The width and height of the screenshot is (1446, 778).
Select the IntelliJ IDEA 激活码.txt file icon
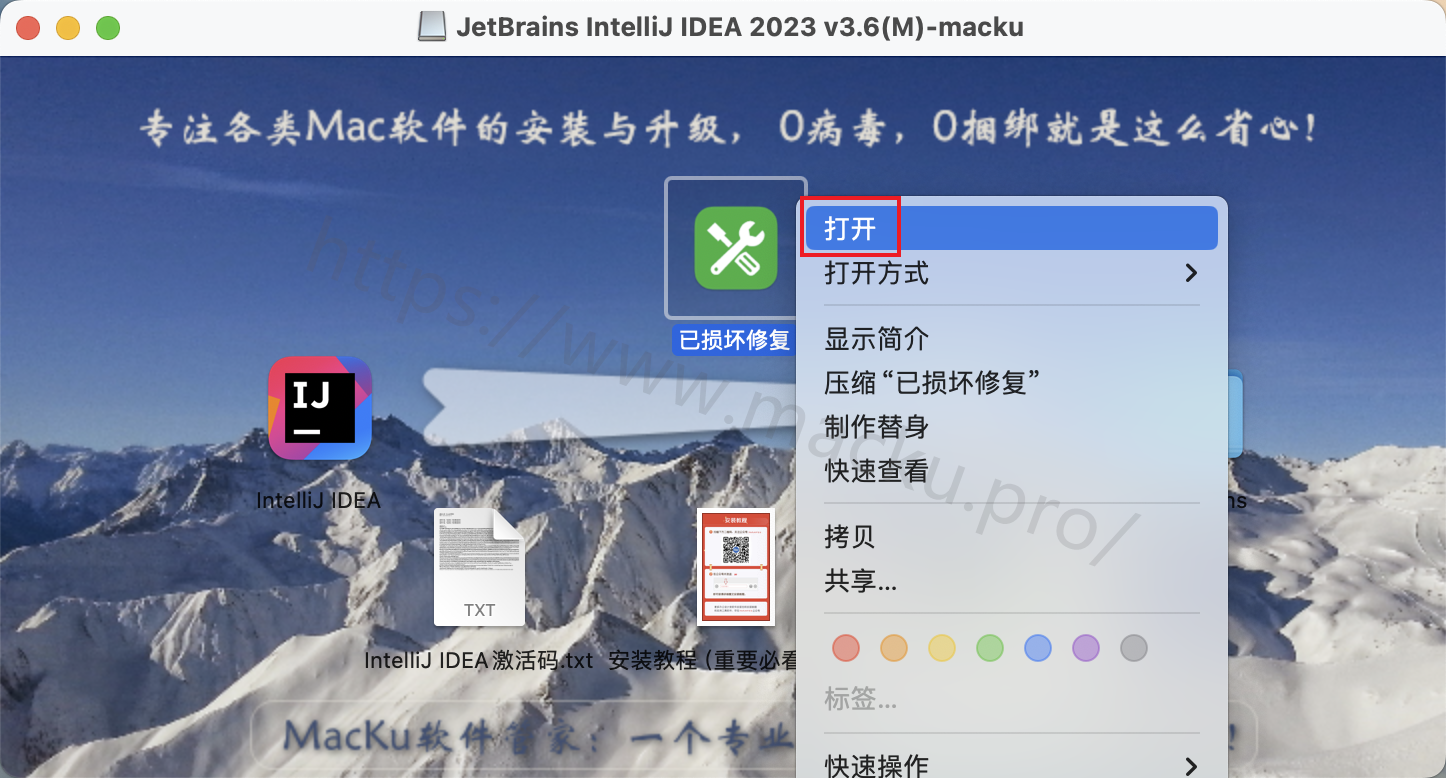tap(479, 567)
